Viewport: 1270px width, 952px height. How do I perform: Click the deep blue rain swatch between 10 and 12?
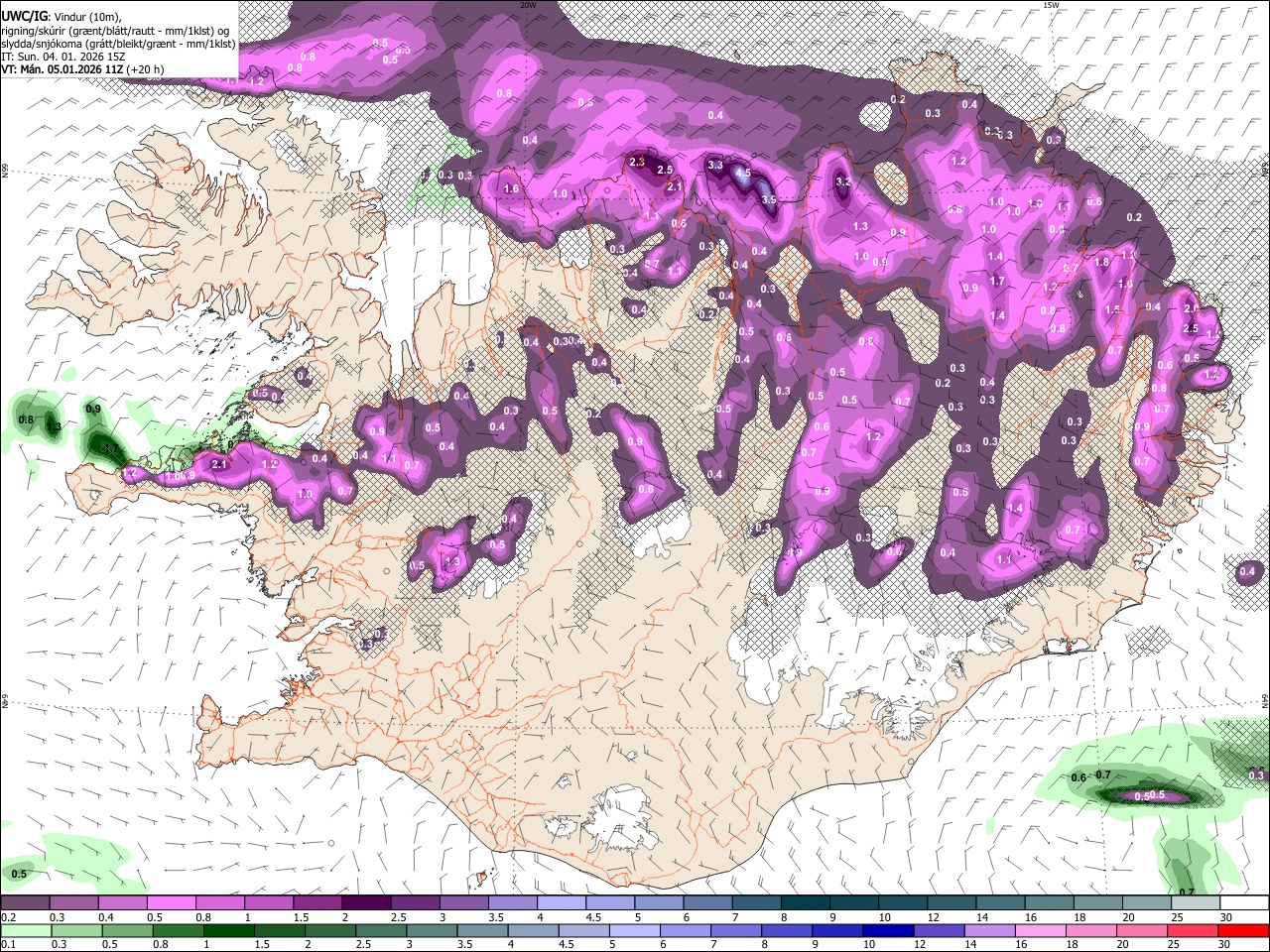pos(889,930)
